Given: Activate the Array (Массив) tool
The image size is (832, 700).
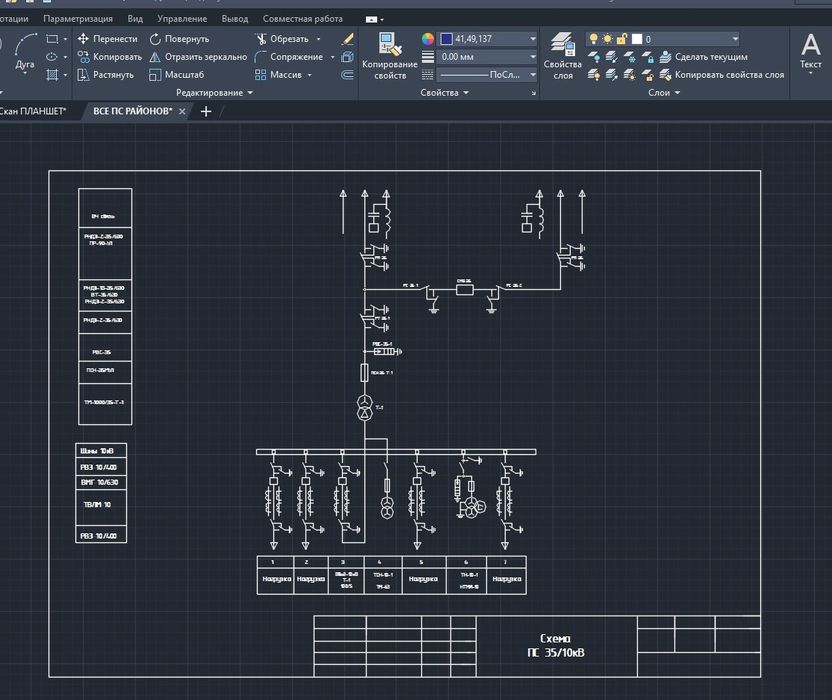Looking at the screenshot, I should [279, 75].
